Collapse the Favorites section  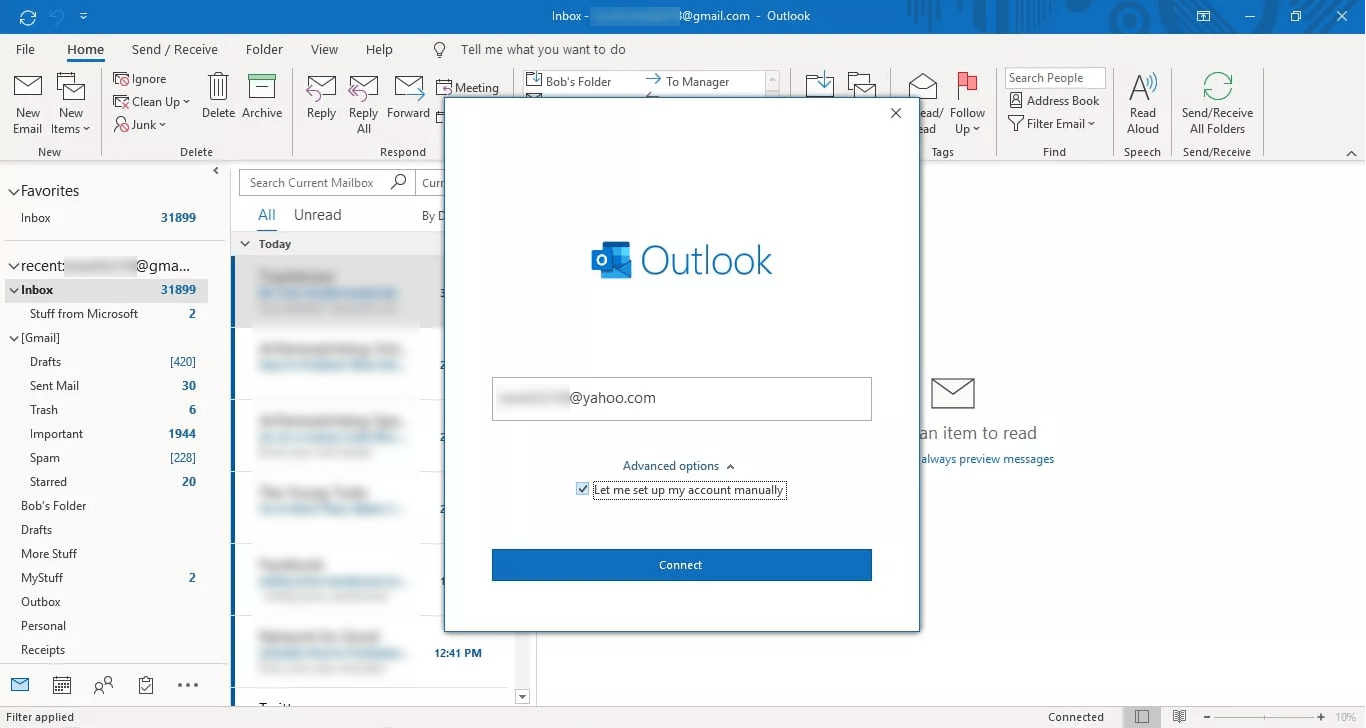point(13,191)
